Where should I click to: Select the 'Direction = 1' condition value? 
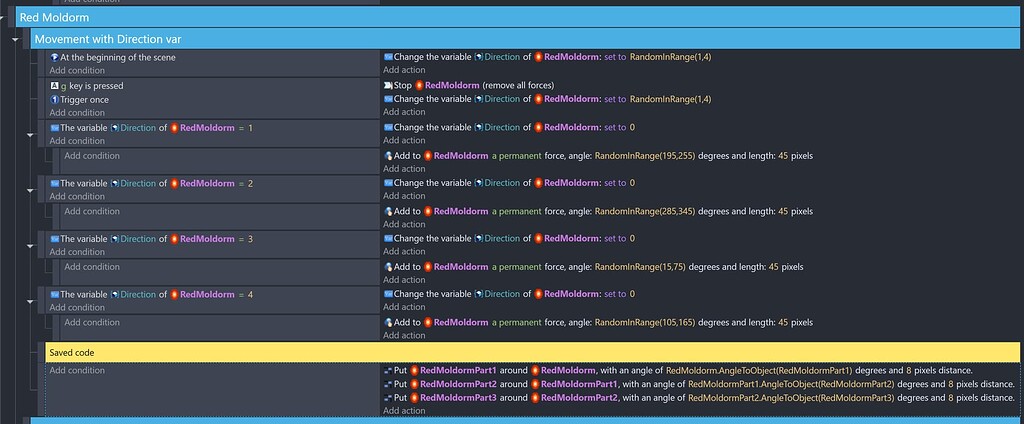click(x=249, y=128)
